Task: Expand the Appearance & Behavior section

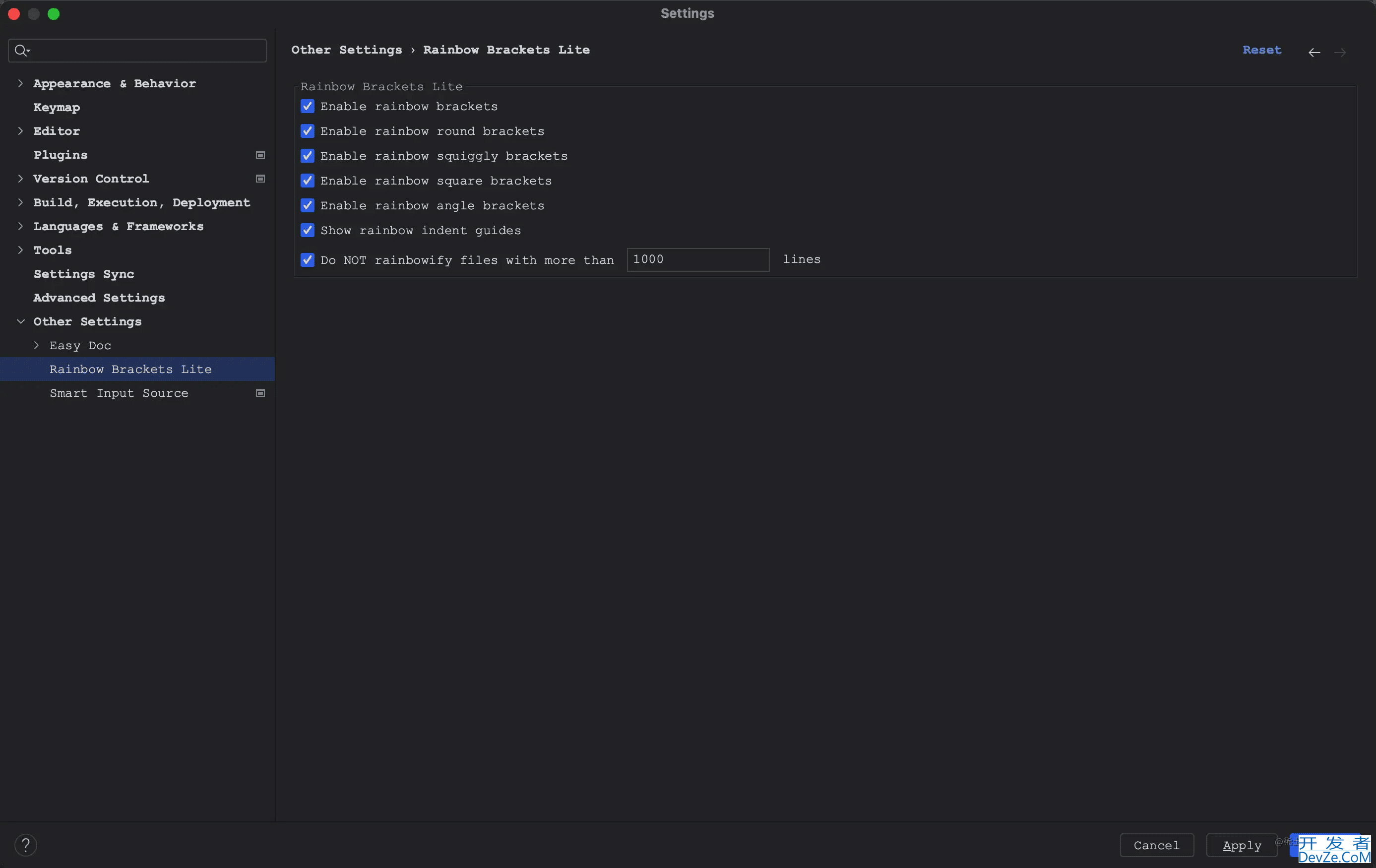Action: coord(20,83)
